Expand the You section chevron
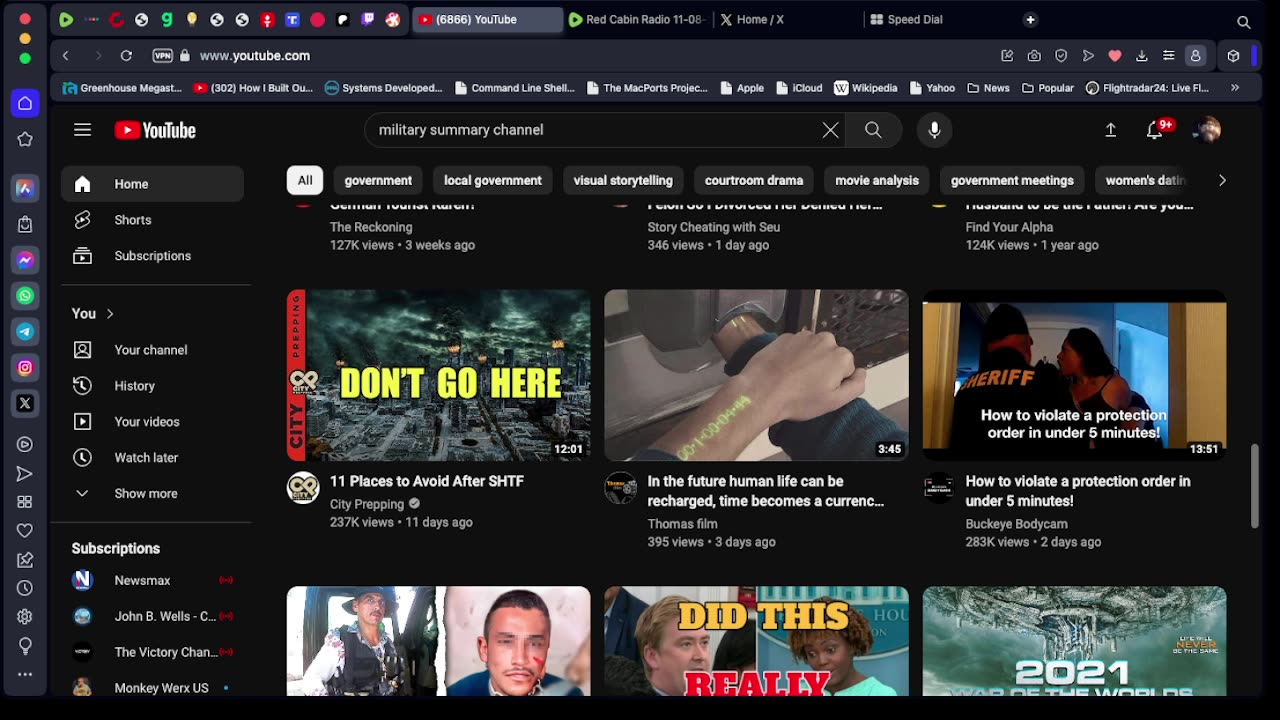Image resolution: width=1280 pixels, height=720 pixels. (110, 314)
